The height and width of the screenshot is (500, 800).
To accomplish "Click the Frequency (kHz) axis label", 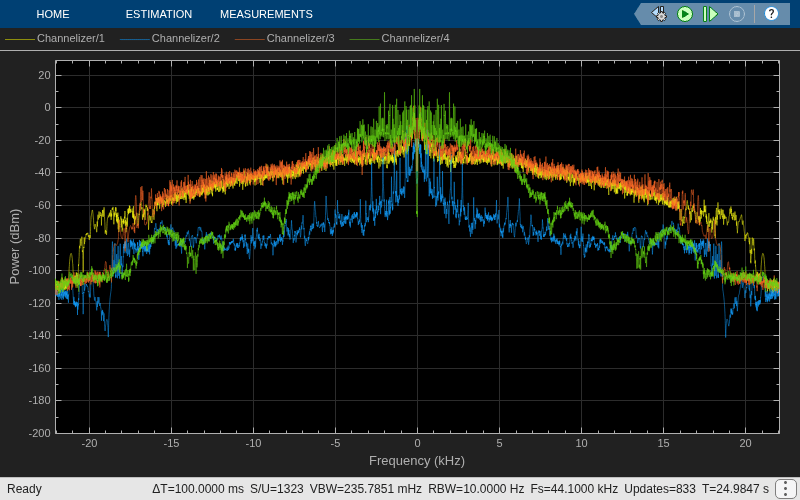I will pyautogui.click(x=417, y=461).
